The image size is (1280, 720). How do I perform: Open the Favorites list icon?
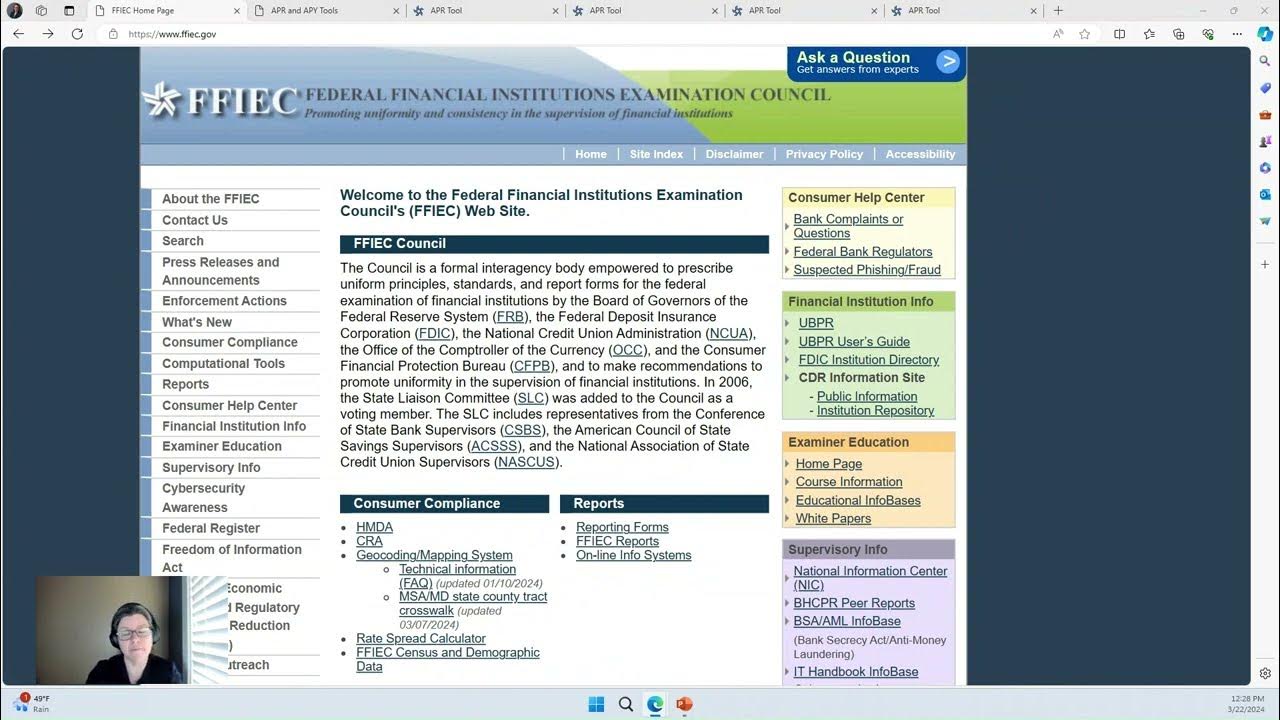tap(1149, 34)
